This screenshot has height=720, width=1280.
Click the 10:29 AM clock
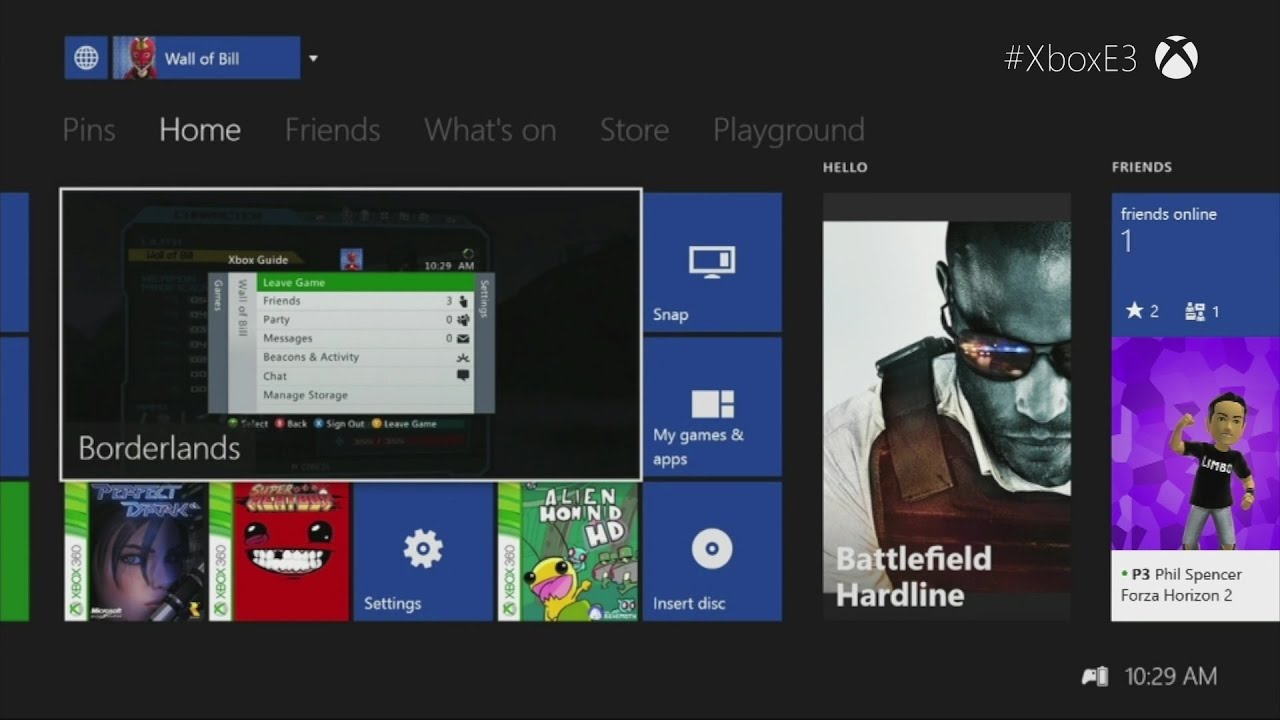pos(1171,677)
